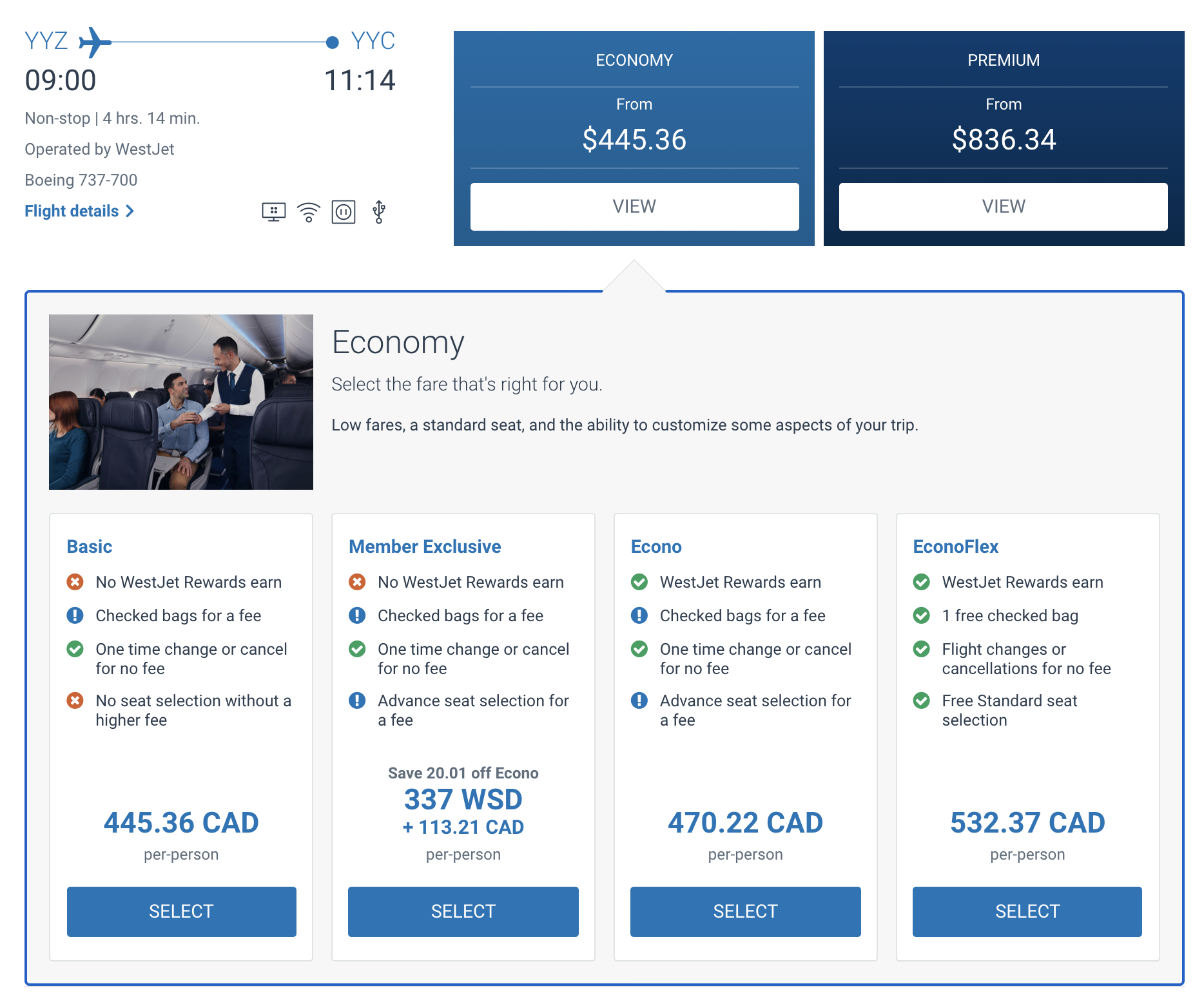Click red X for Member Exclusive rewards earn

point(357,582)
